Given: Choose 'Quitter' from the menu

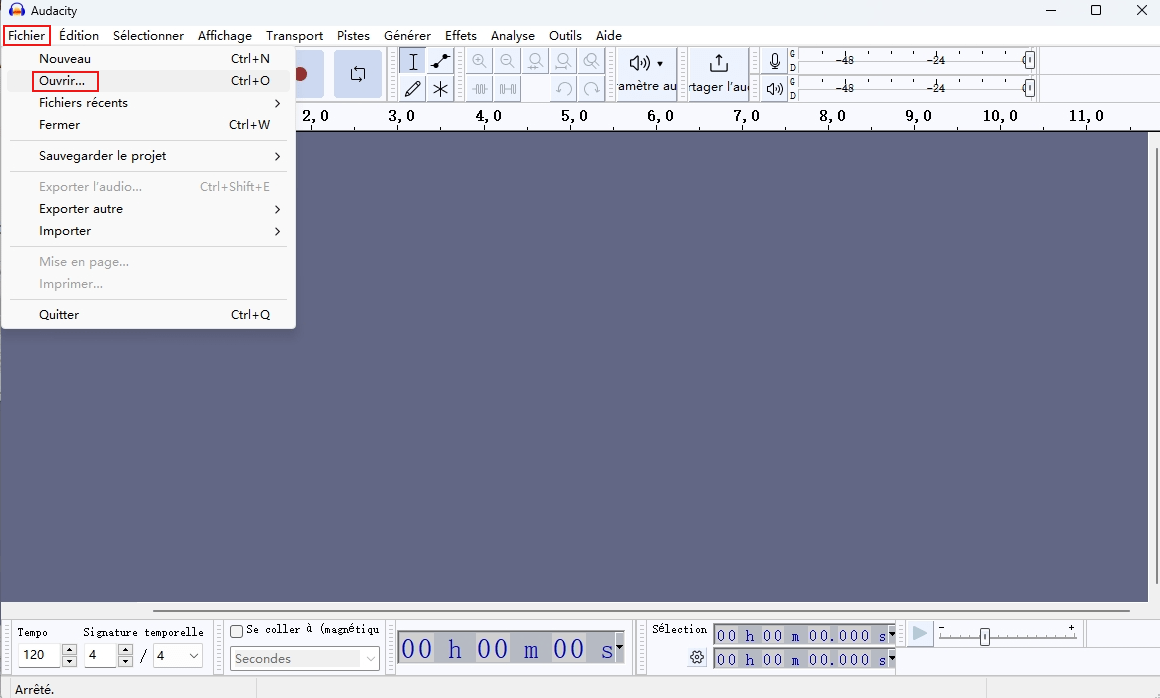Looking at the screenshot, I should [x=59, y=315].
